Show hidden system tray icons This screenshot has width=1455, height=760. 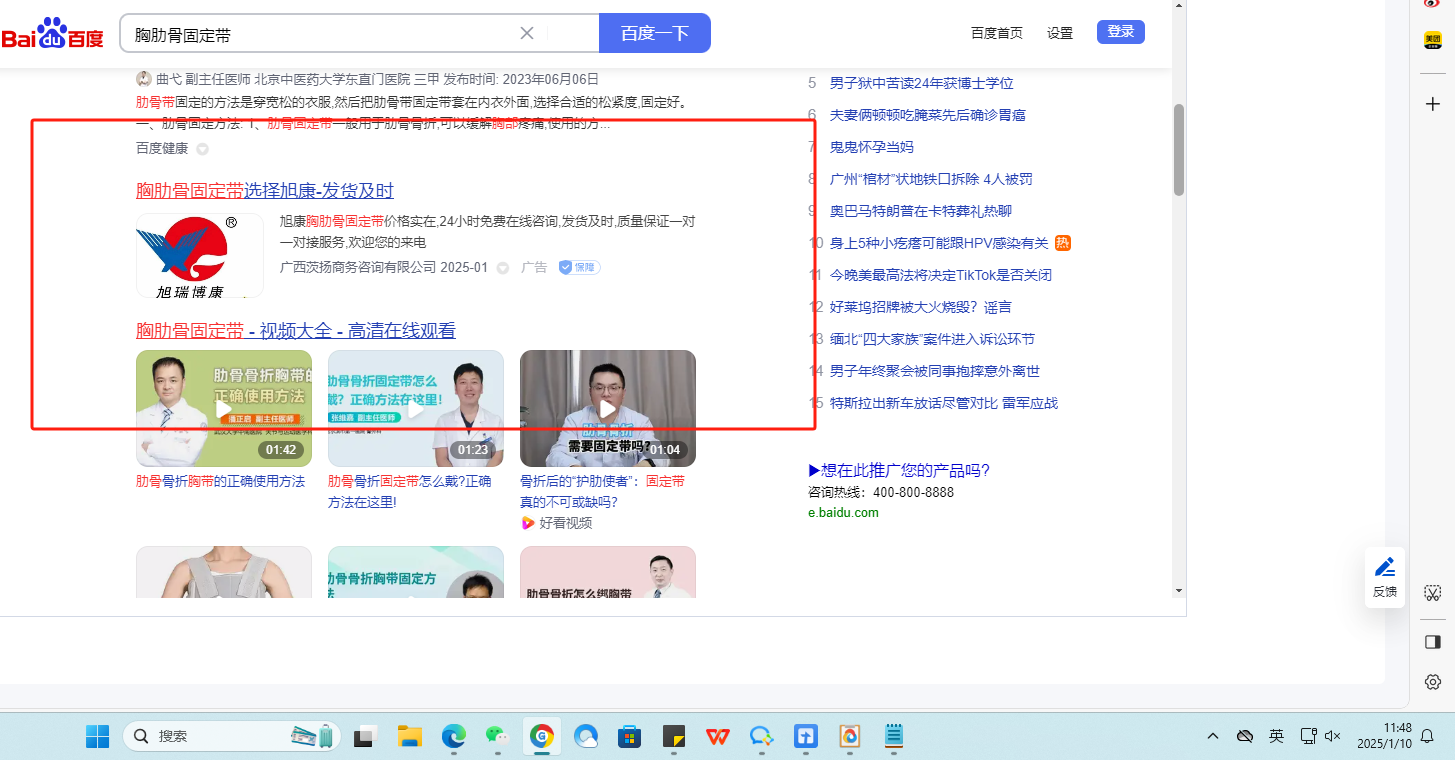point(1212,736)
